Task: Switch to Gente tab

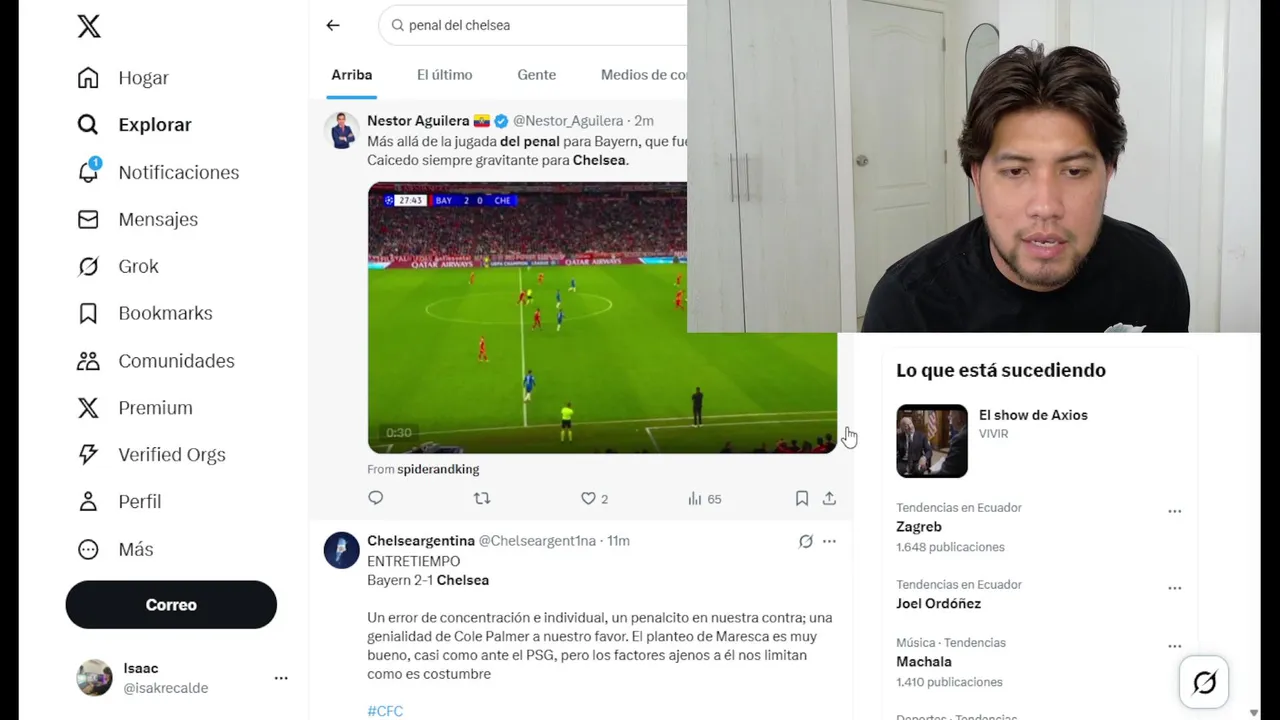Action: [537, 75]
